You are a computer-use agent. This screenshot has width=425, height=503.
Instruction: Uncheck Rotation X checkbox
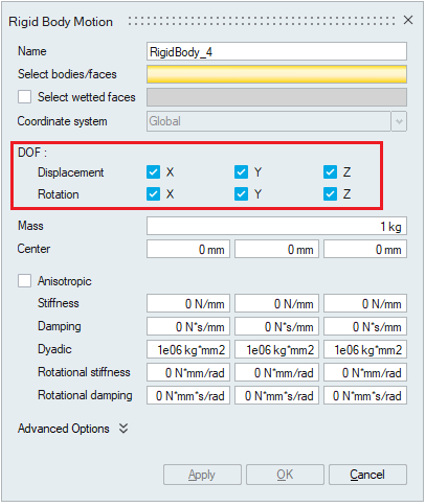(153, 194)
